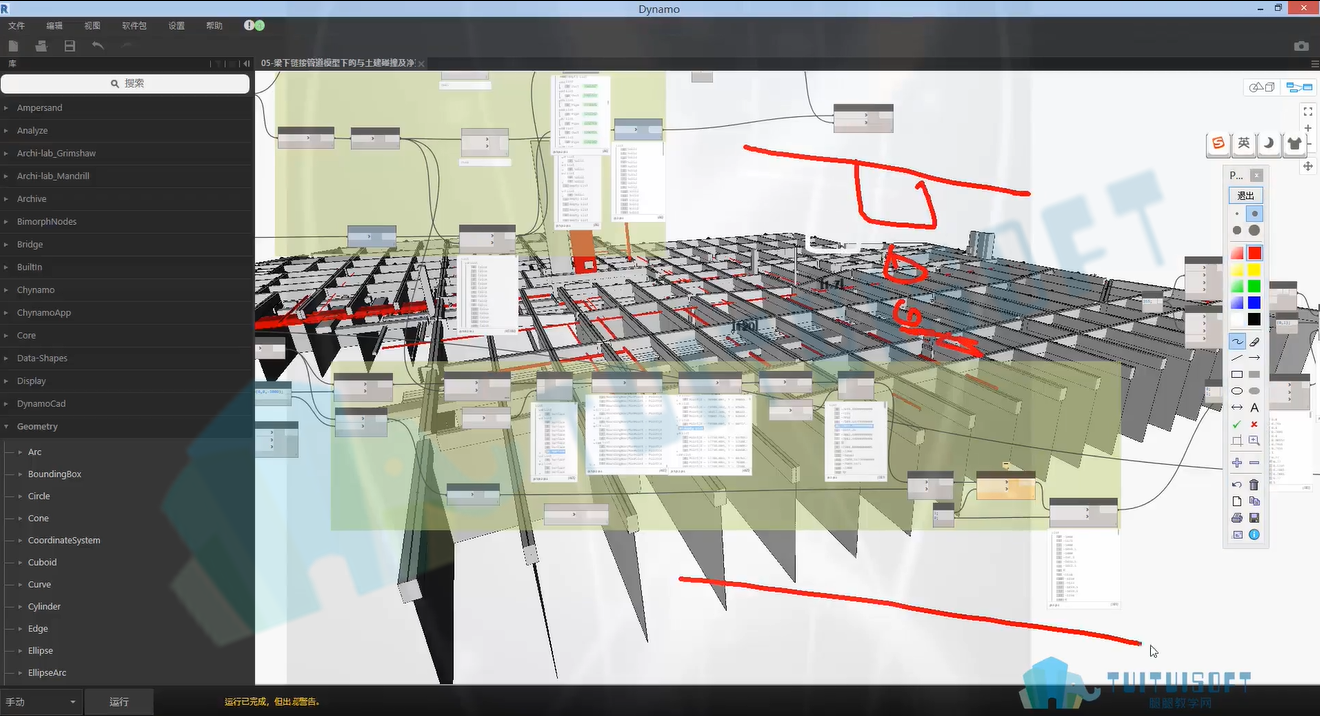Click the library 搜索 search field
This screenshot has height=716, width=1320.
[126, 84]
